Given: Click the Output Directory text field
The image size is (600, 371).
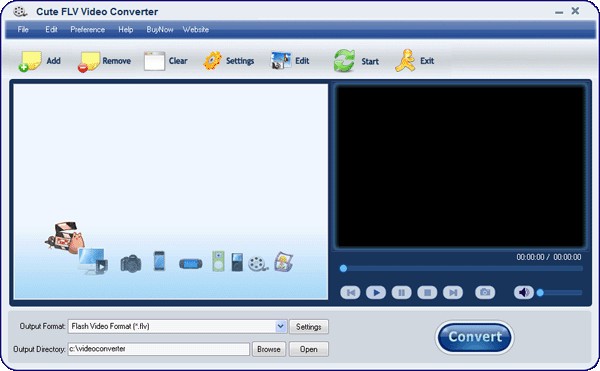Looking at the screenshot, I should pyautogui.click(x=159, y=349).
